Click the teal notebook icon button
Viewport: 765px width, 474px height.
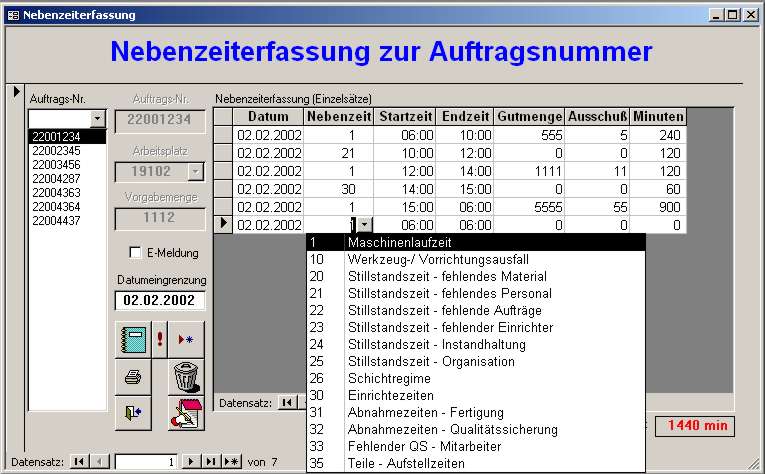(x=133, y=339)
